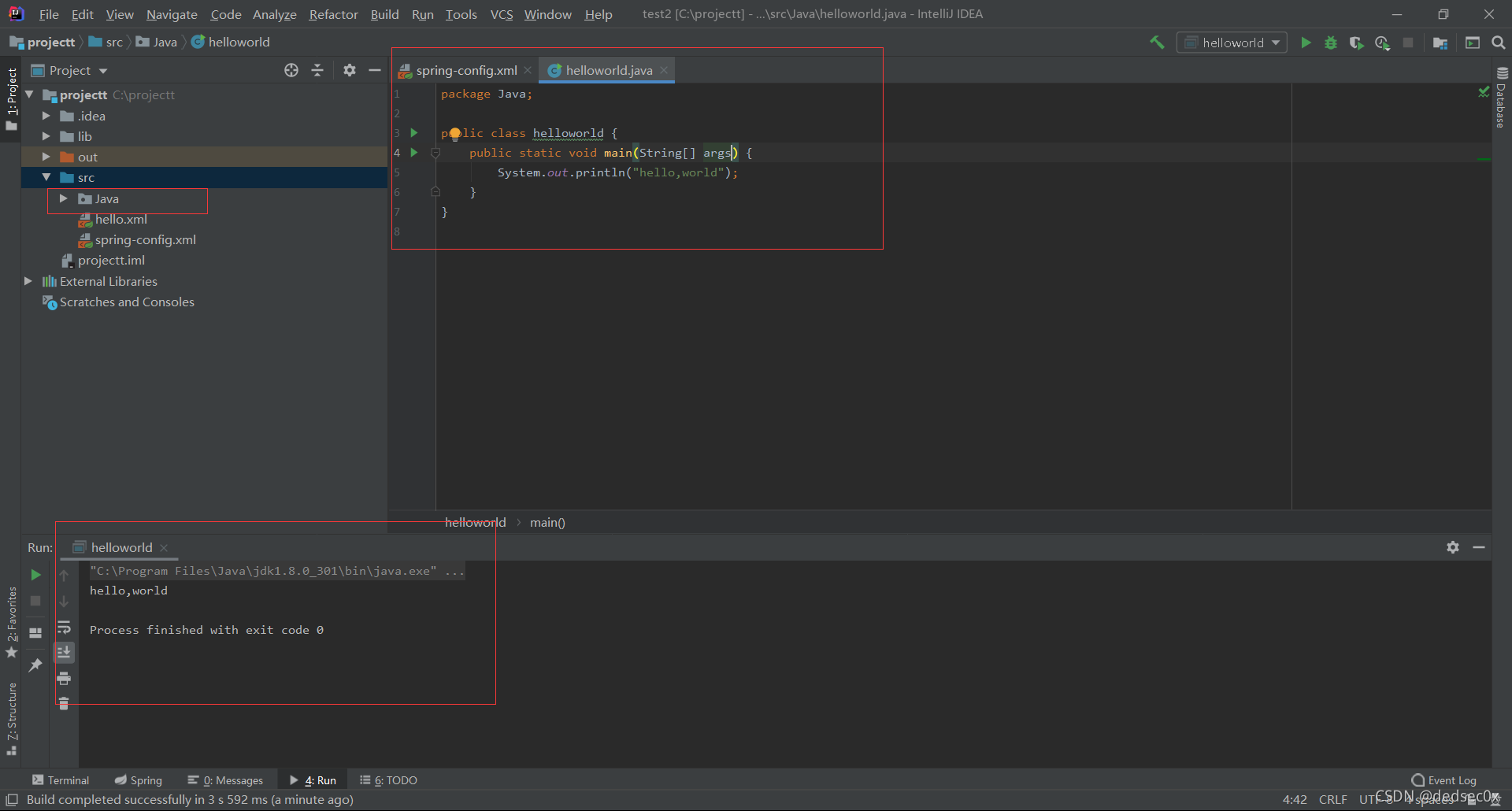The width and height of the screenshot is (1512, 811).
Task: Open the Project view type dropdown
Action: 69,70
